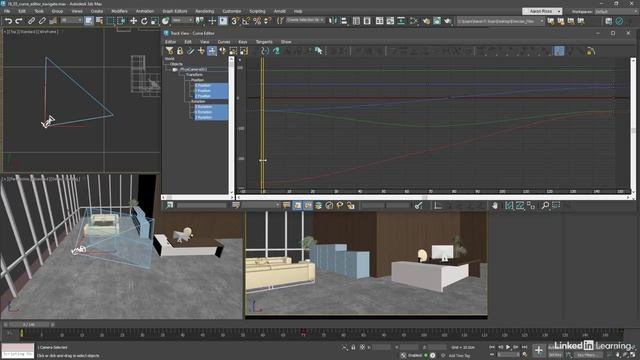Open Curves menu in Track View
Image resolution: width=640 pixels, height=360 pixels.
[x=224, y=42]
